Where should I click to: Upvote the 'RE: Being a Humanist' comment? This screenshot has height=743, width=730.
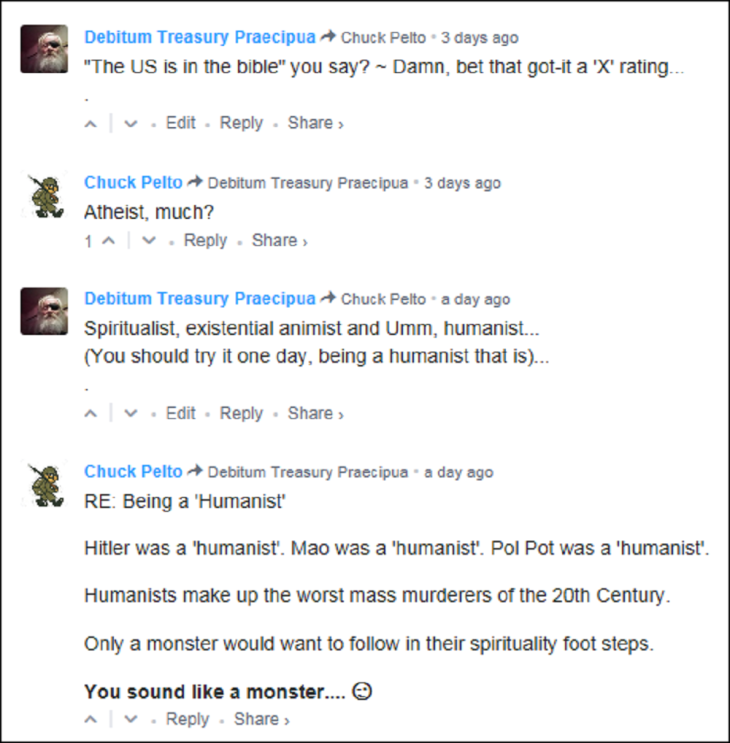[x=91, y=720]
